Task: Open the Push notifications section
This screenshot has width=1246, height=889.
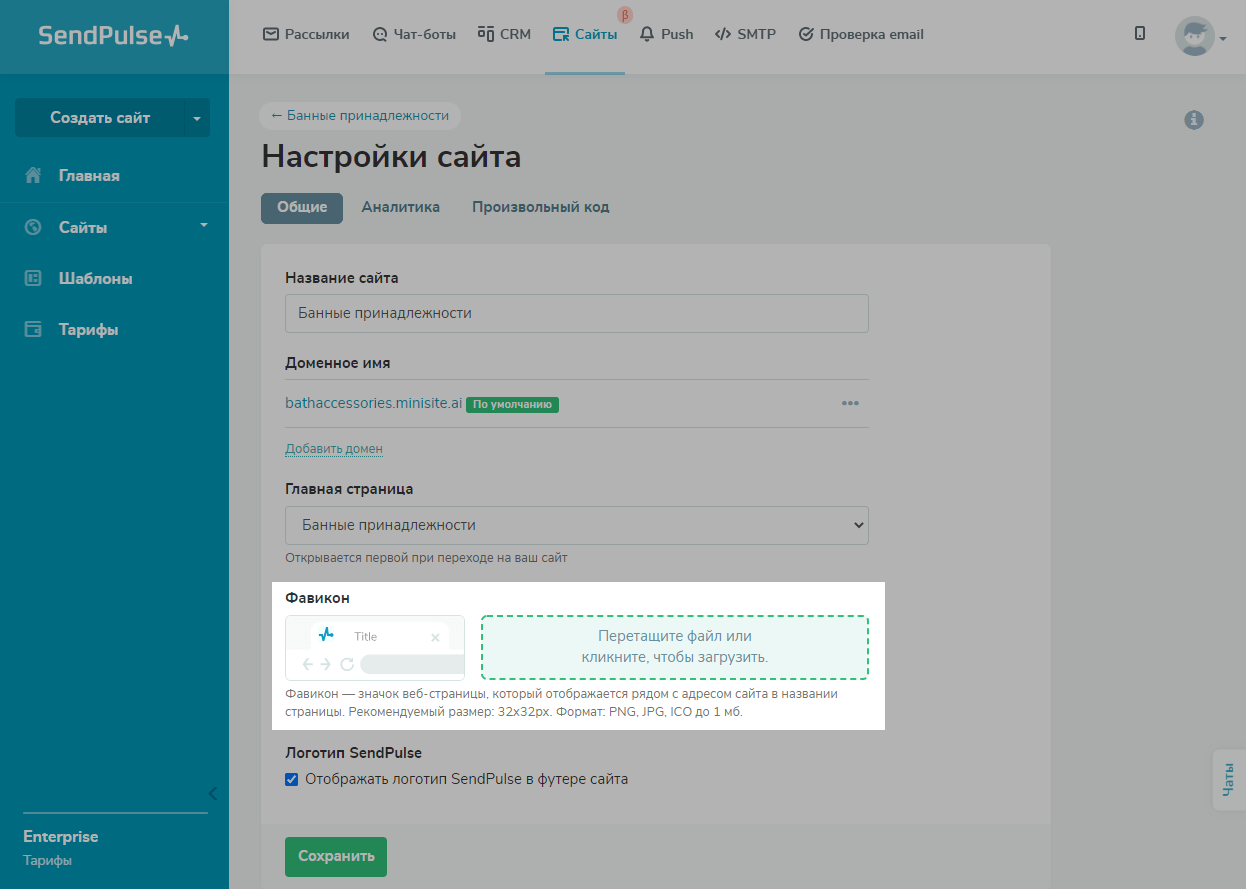Action: point(666,34)
